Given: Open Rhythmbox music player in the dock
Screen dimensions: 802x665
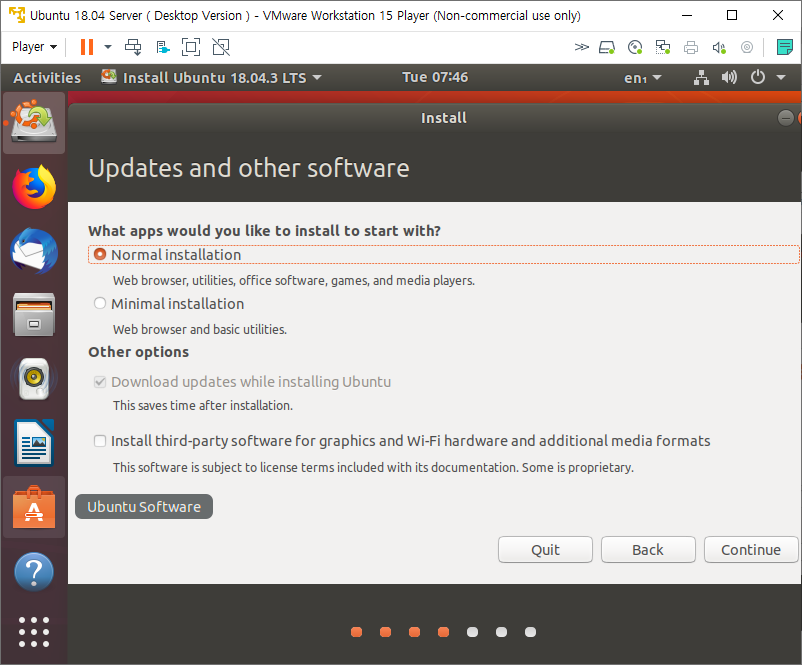Looking at the screenshot, I should (x=34, y=379).
